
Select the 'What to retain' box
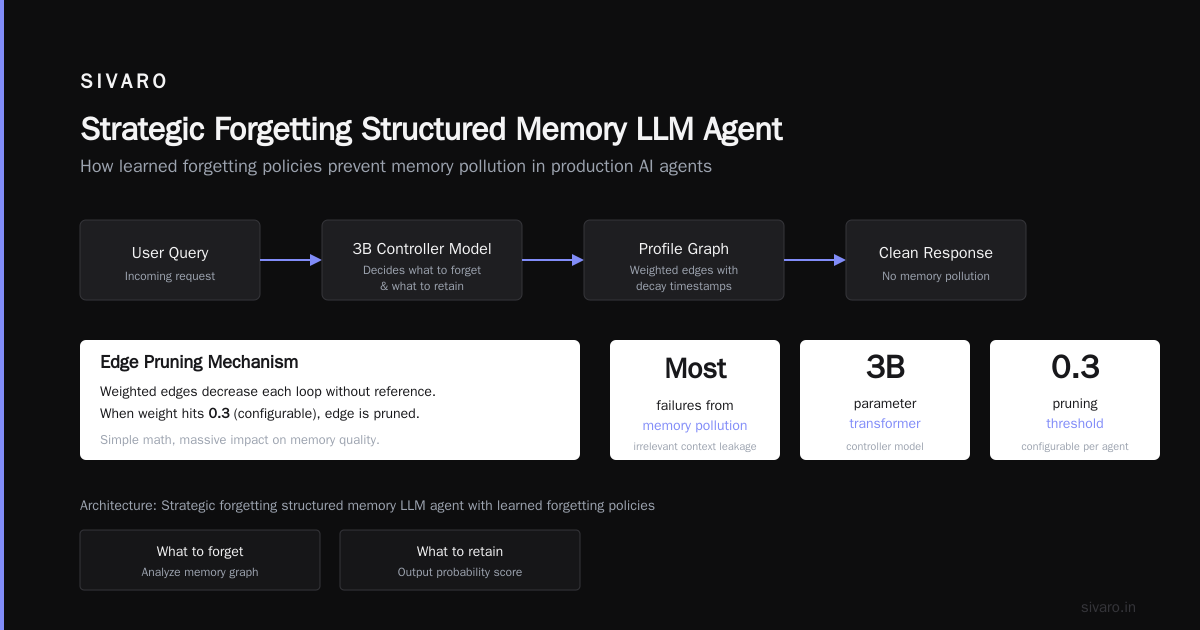(460, 560)
